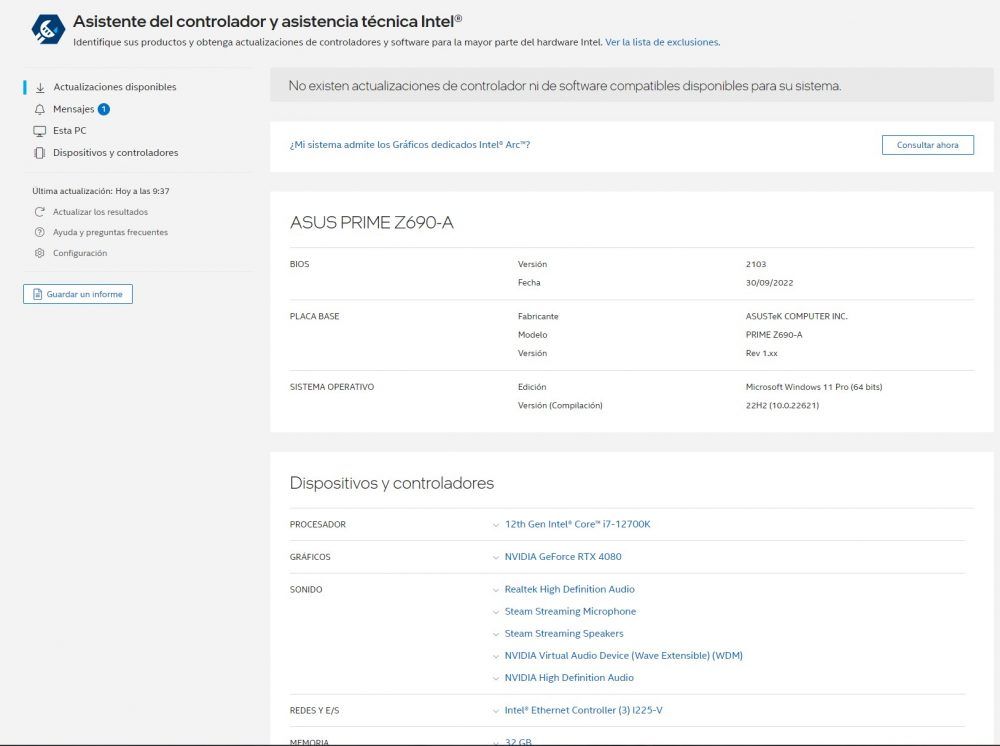Screen dimensions: 1000x746
Task: Click the Dispositivos y controladores section heading
Action: coord(392,483)
